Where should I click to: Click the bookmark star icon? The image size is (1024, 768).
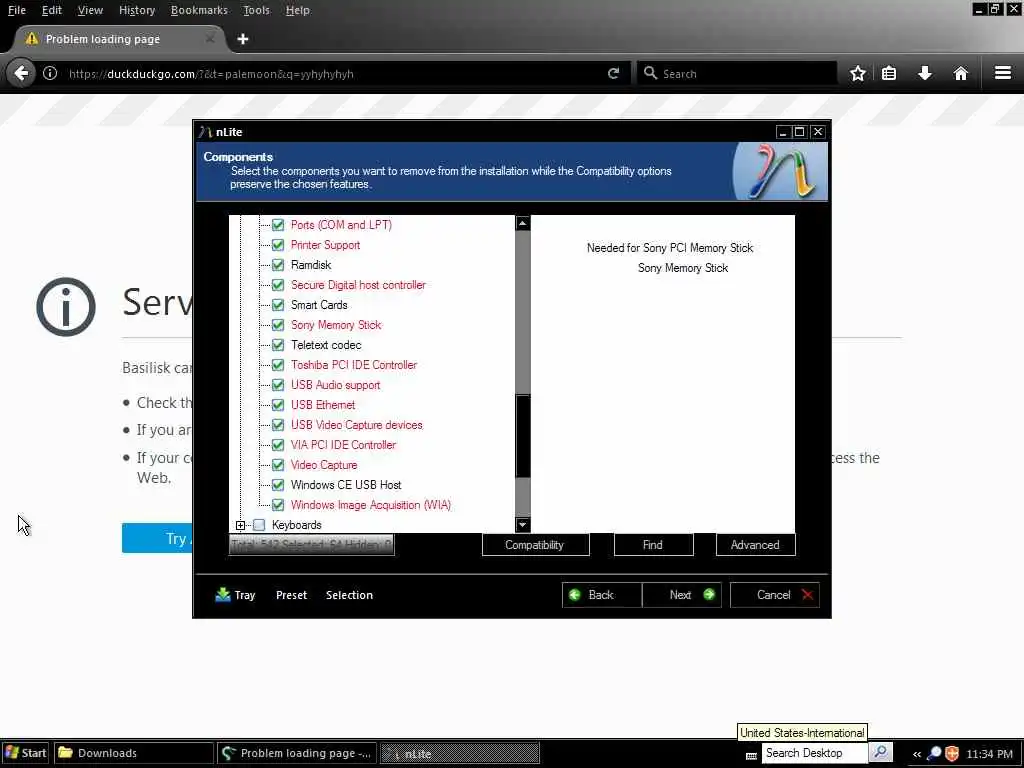[857, 73]
